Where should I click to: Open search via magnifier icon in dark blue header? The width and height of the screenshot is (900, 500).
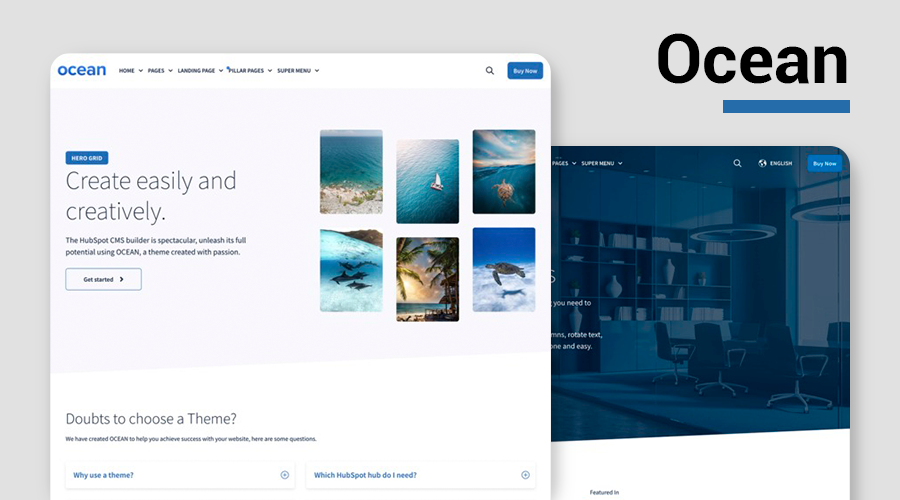pos(737,163)
